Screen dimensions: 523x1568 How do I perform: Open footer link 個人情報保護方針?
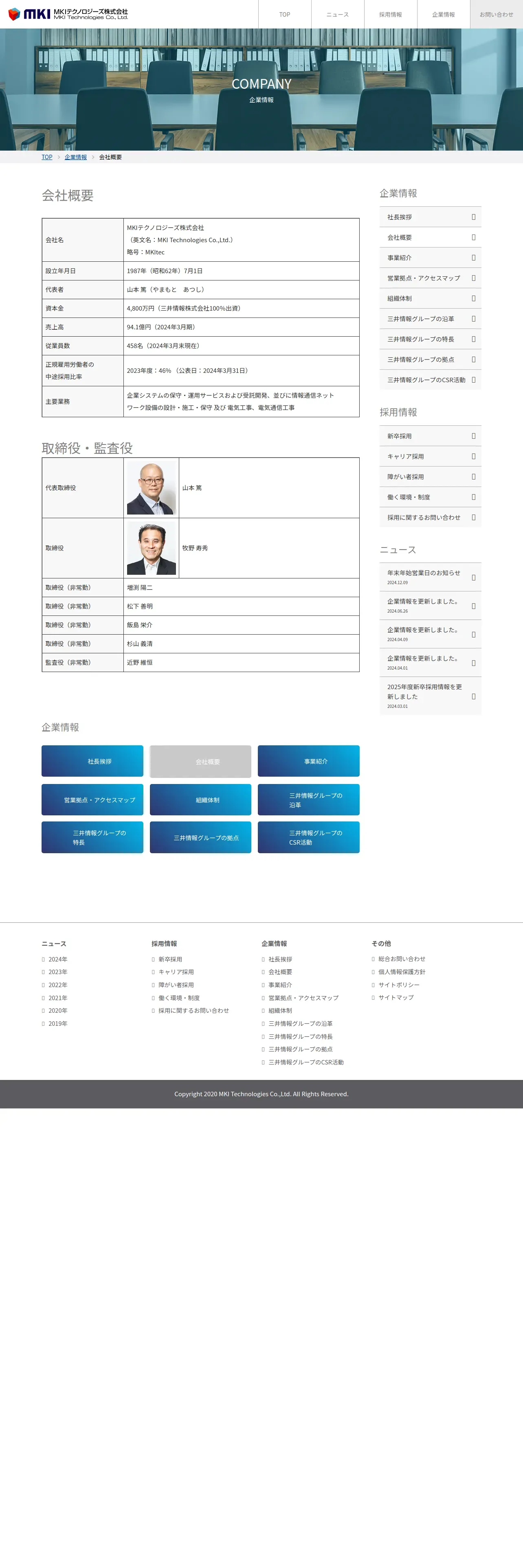[402, 972]
